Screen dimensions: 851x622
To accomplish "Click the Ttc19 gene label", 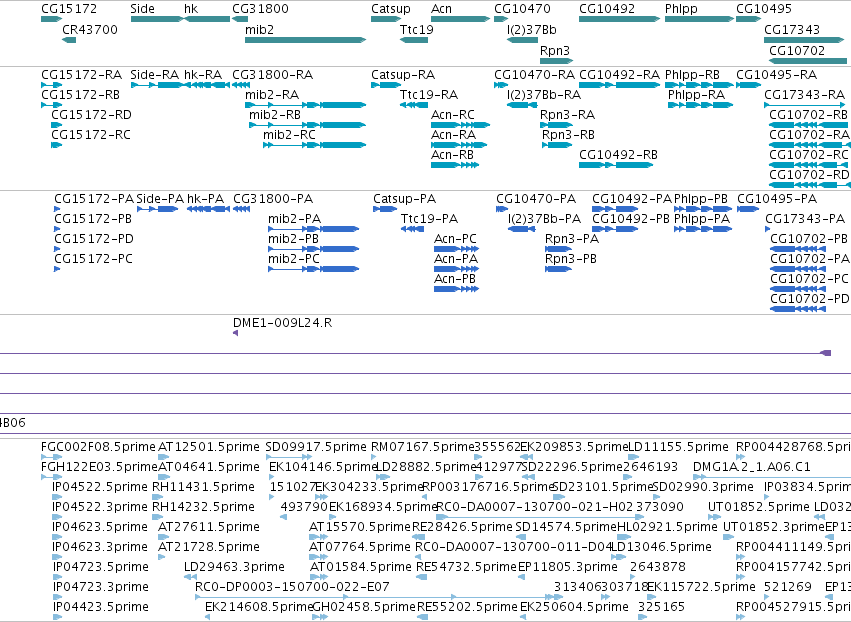I will [x=417, y=29].
